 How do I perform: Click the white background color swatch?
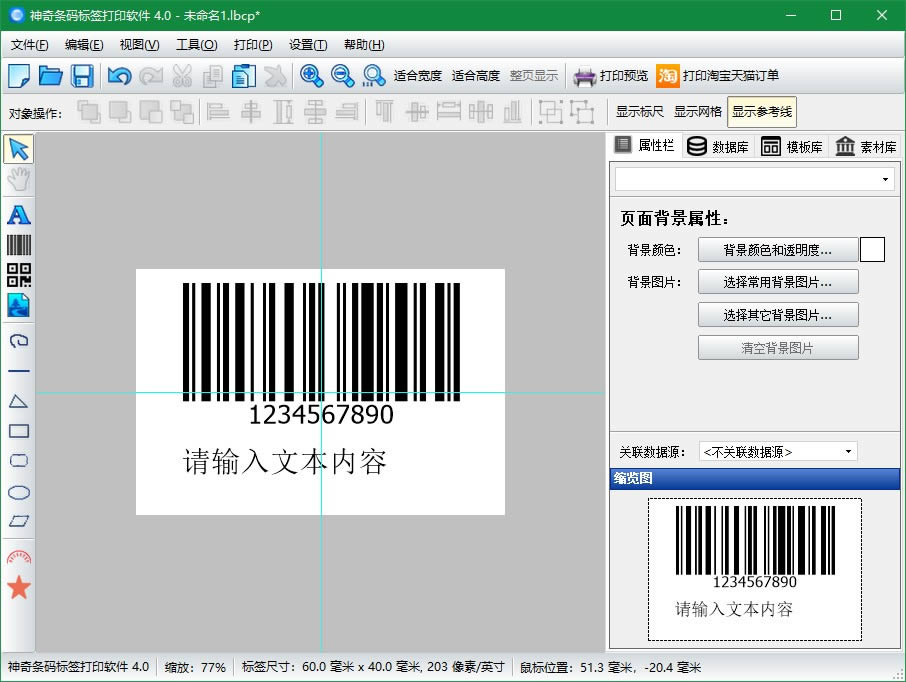(x=872, y=250)
